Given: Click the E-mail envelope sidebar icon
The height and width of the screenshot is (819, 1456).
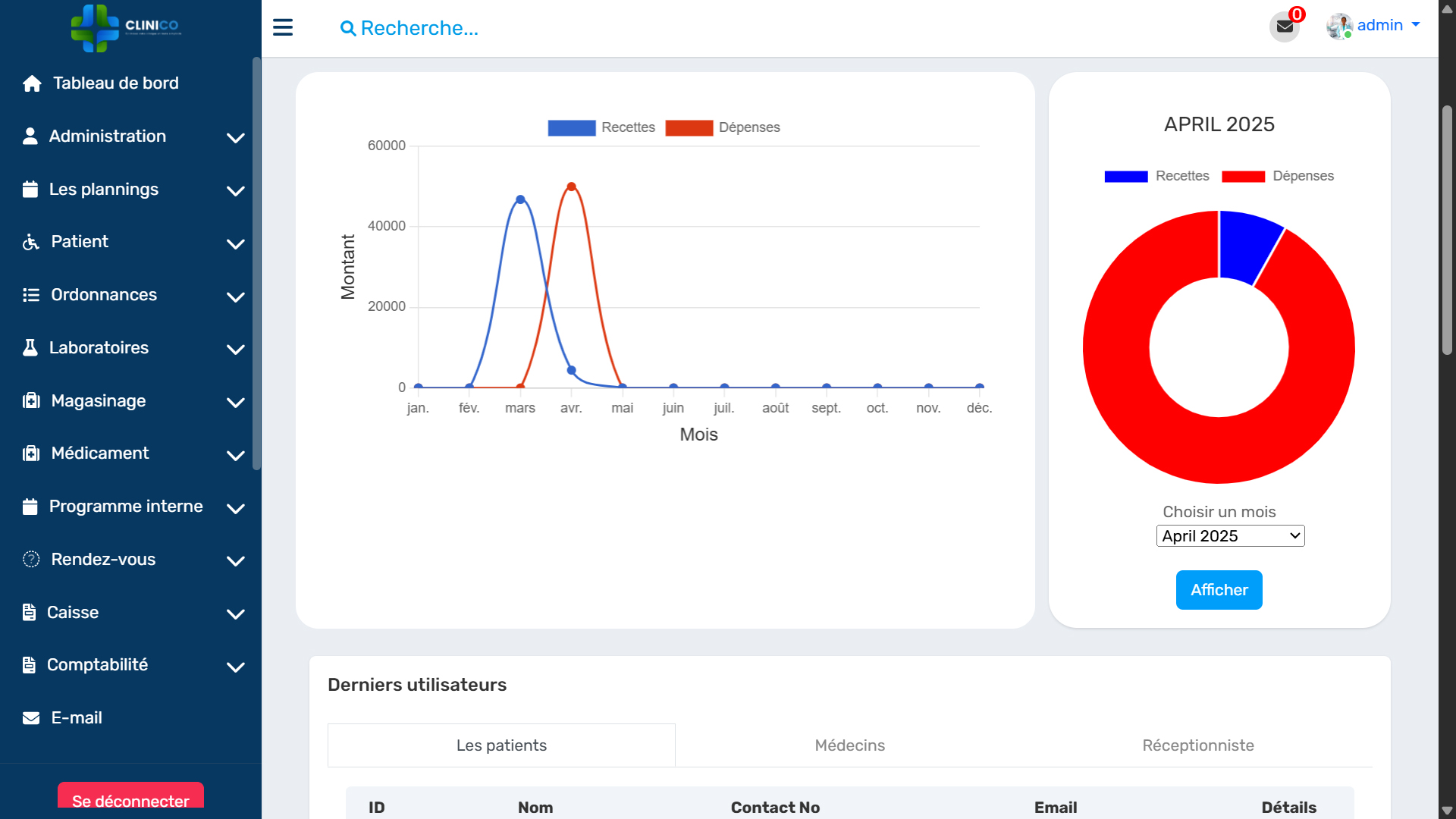Looking at the screenshot, I should click(x=31, y=718).
